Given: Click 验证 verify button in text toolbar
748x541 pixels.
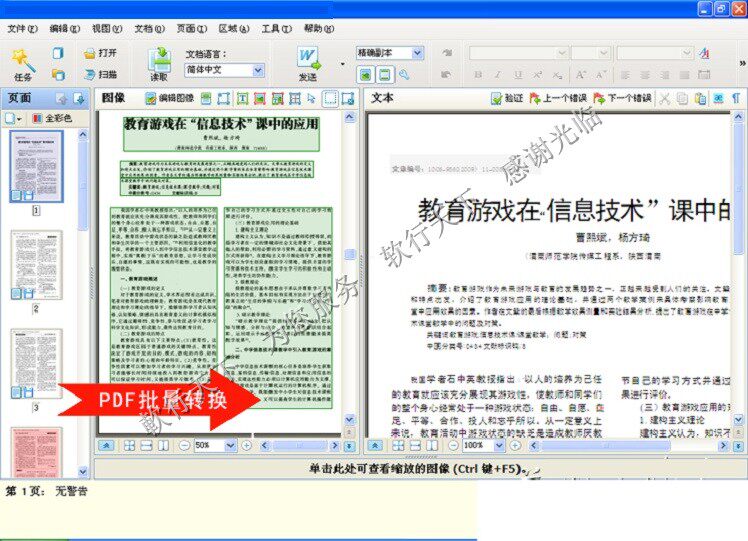Looking at the screenshot, I should [x=507, y=98].
